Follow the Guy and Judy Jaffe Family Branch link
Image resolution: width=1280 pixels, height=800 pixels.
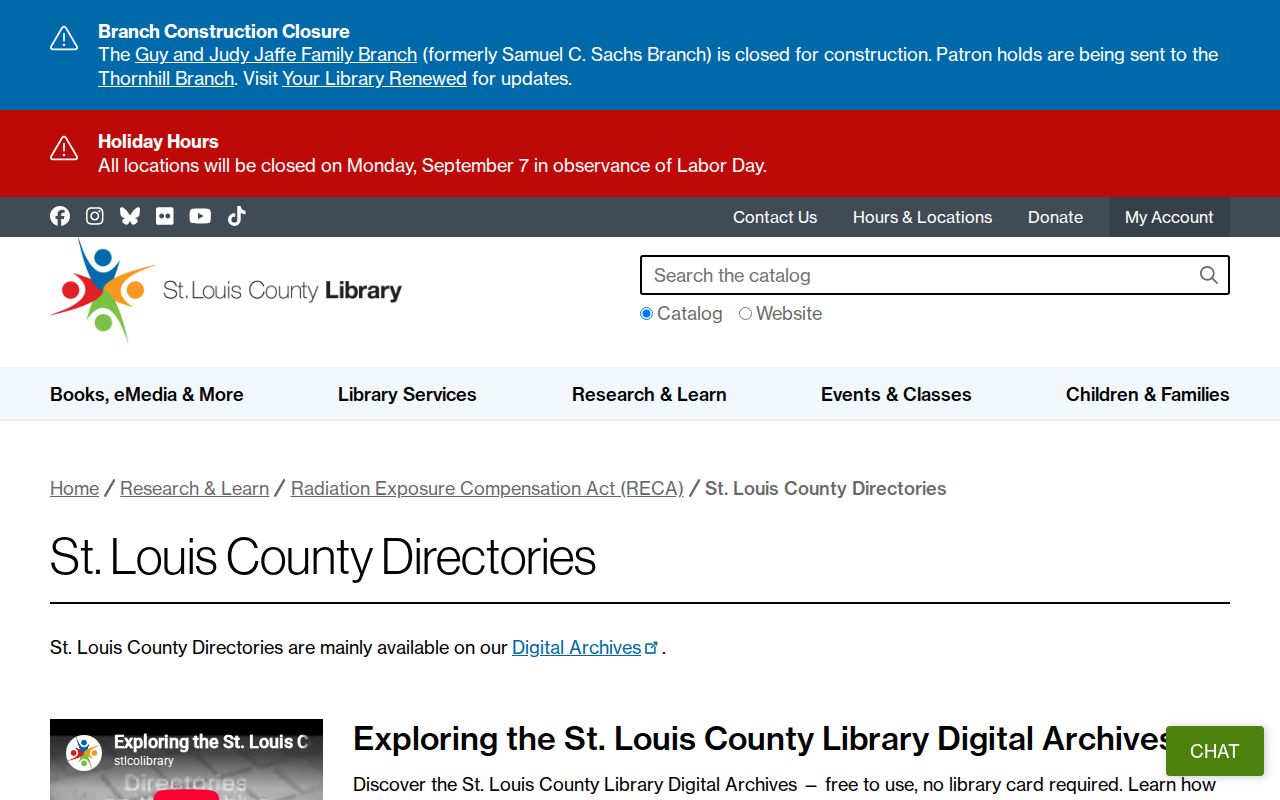point(276,55)
